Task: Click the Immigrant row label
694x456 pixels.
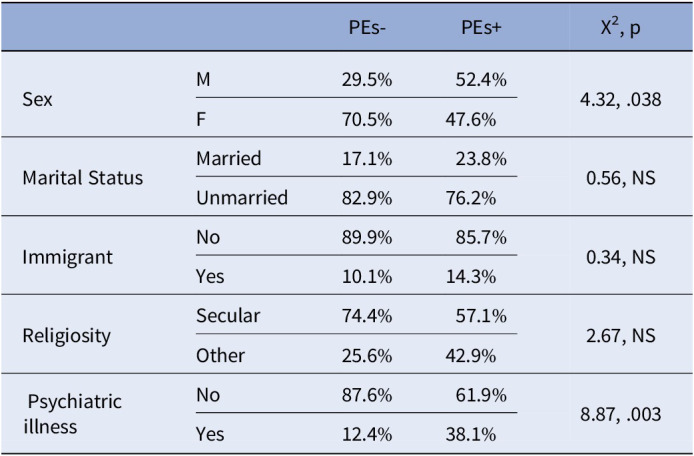Action: coord(68,257)
